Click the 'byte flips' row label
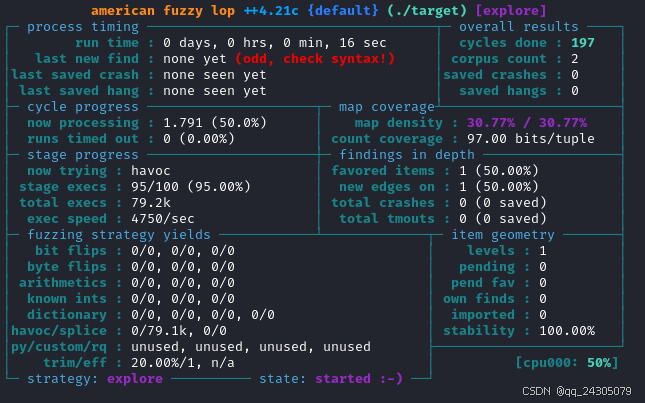The height and width of the screenshot is (403, 645). (x=67, y=267)
